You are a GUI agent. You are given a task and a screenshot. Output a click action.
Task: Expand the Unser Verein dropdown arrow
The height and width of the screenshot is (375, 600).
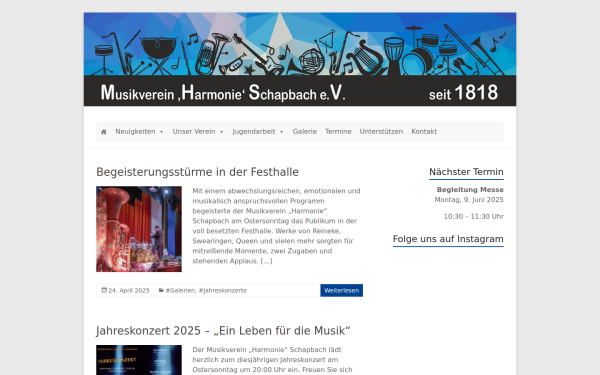click(x=221, y=132)
